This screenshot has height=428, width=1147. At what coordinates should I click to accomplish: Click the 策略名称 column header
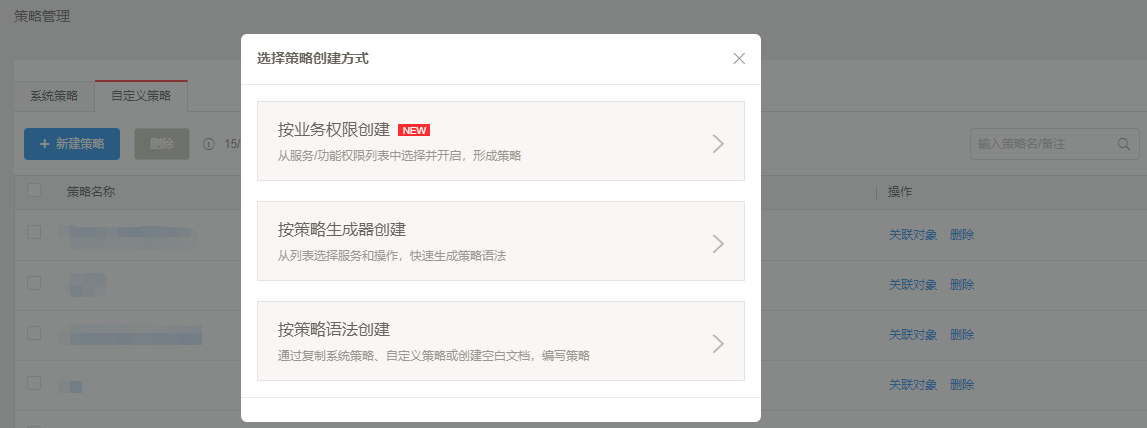91,191
